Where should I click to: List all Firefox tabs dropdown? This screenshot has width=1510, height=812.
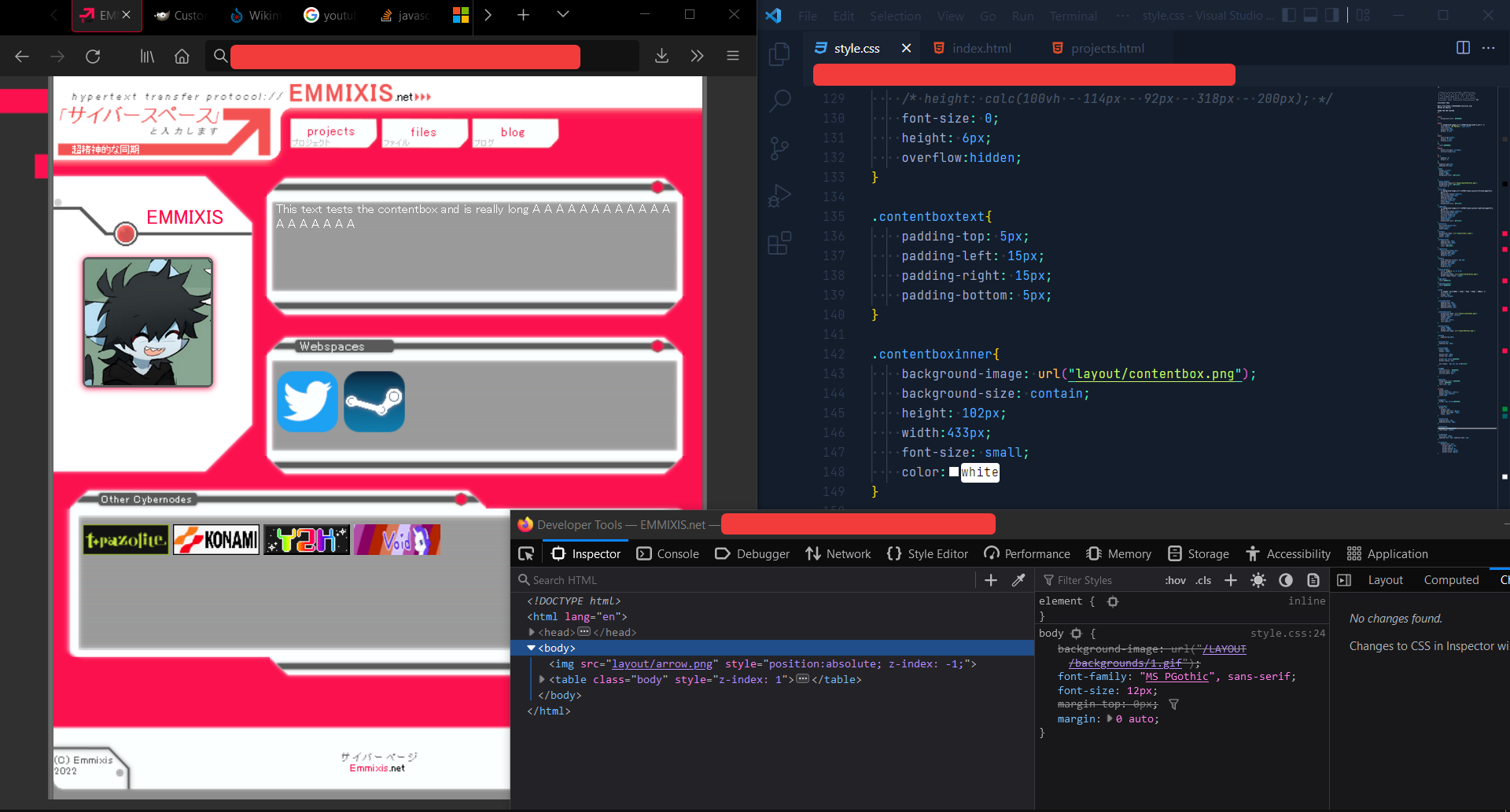click(x=563, y=14)
